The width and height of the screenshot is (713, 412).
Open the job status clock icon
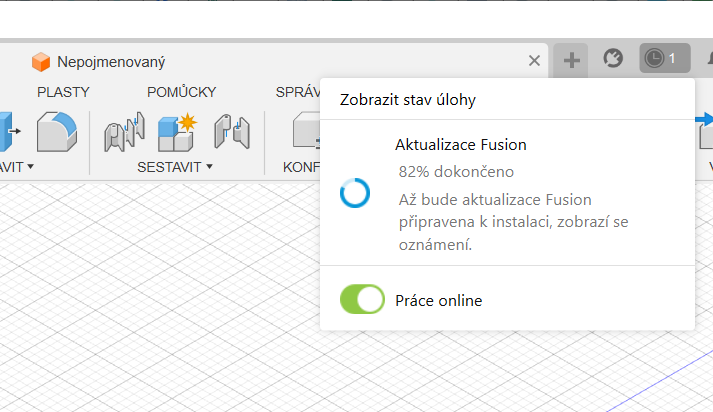[x=665, y=58]
